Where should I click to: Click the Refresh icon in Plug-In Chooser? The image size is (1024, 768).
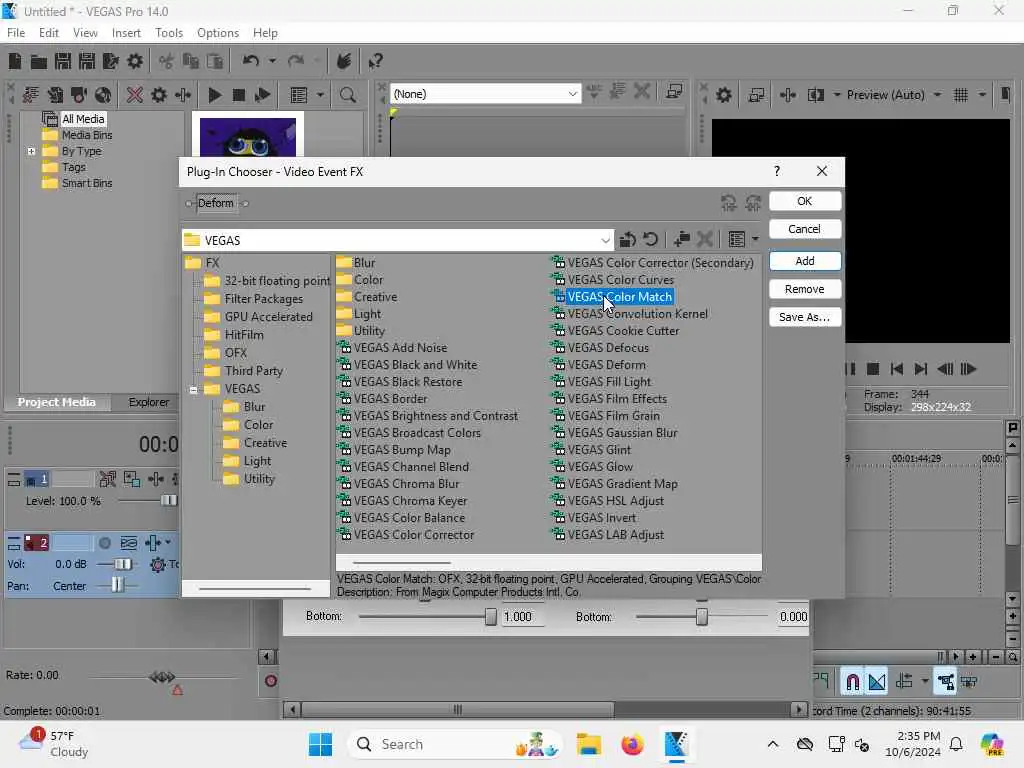(x=650, y=240)
